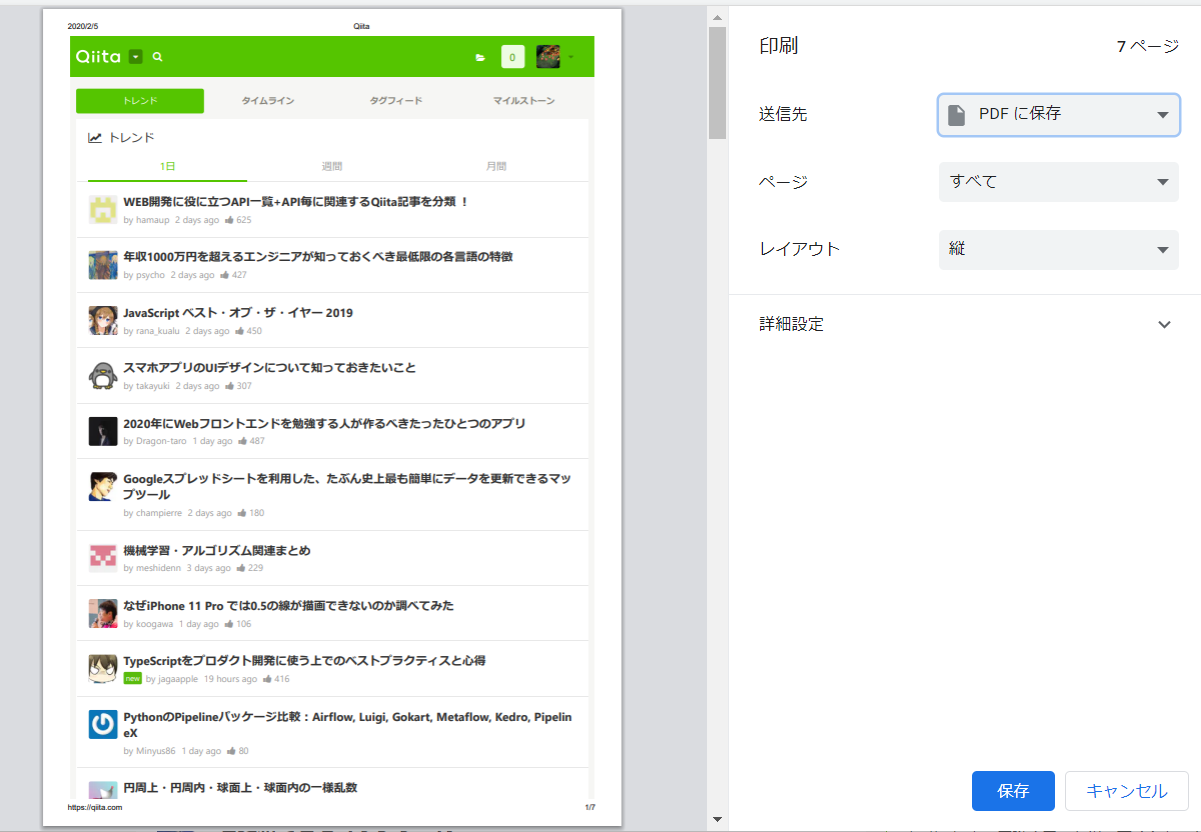Click psycho author avatar
1201x832 pixels.
(x=103, y=265)
